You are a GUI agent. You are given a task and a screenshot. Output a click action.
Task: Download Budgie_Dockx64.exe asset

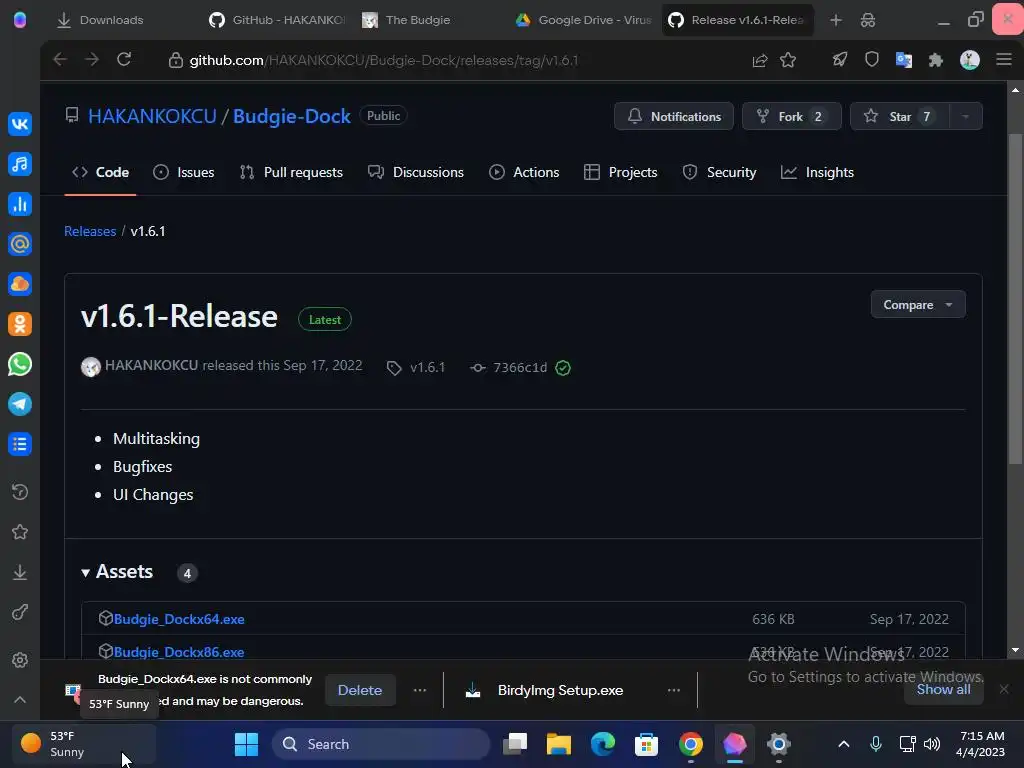pos(179,619)
